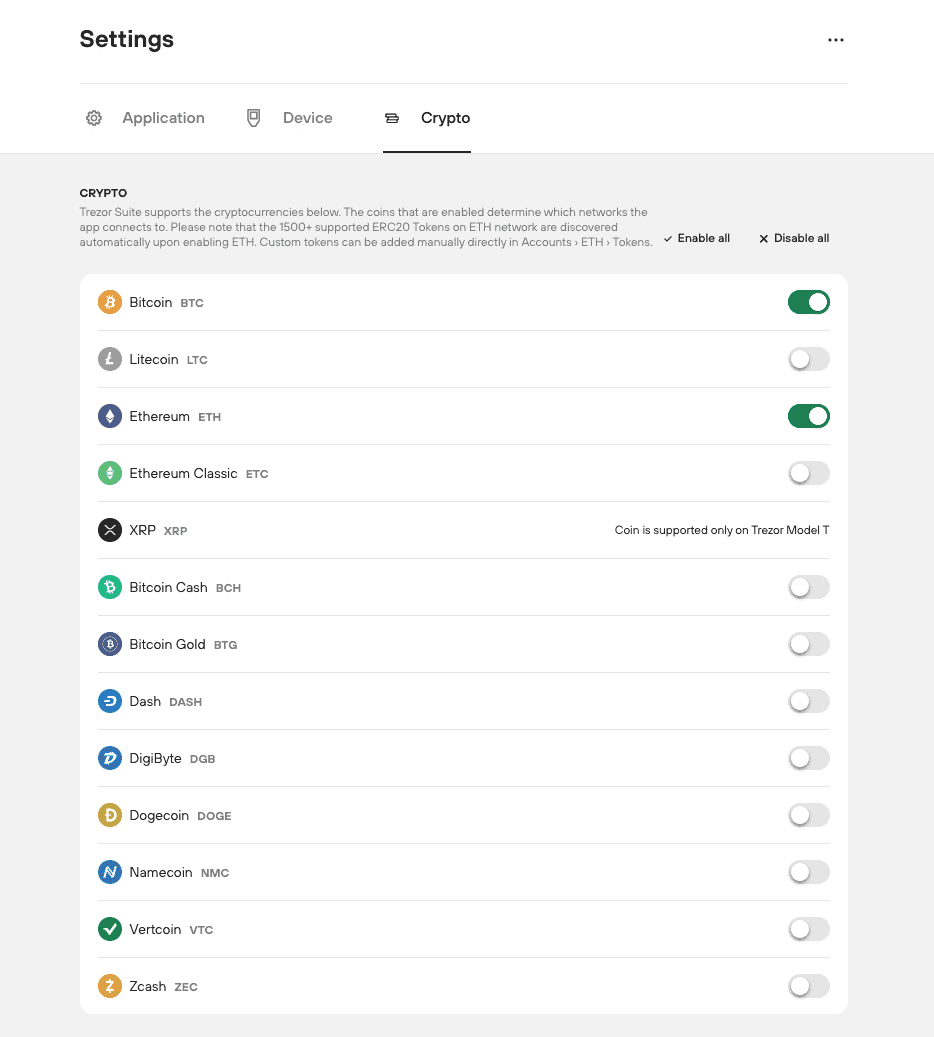Turn off the Ethereum toggle

[x=808, y=416]
